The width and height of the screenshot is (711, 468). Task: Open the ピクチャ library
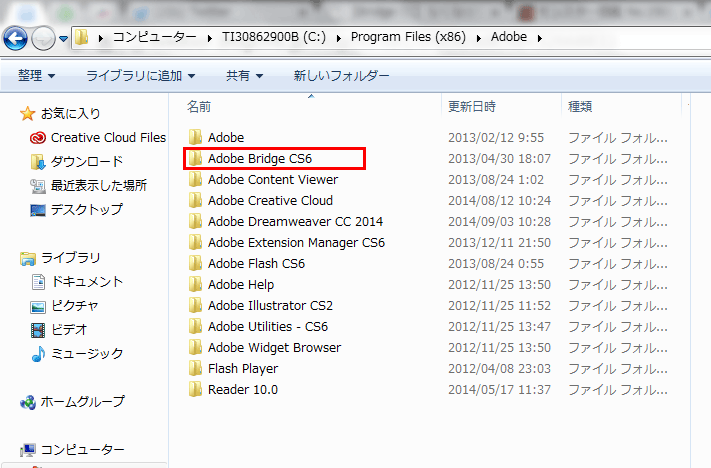74,306
